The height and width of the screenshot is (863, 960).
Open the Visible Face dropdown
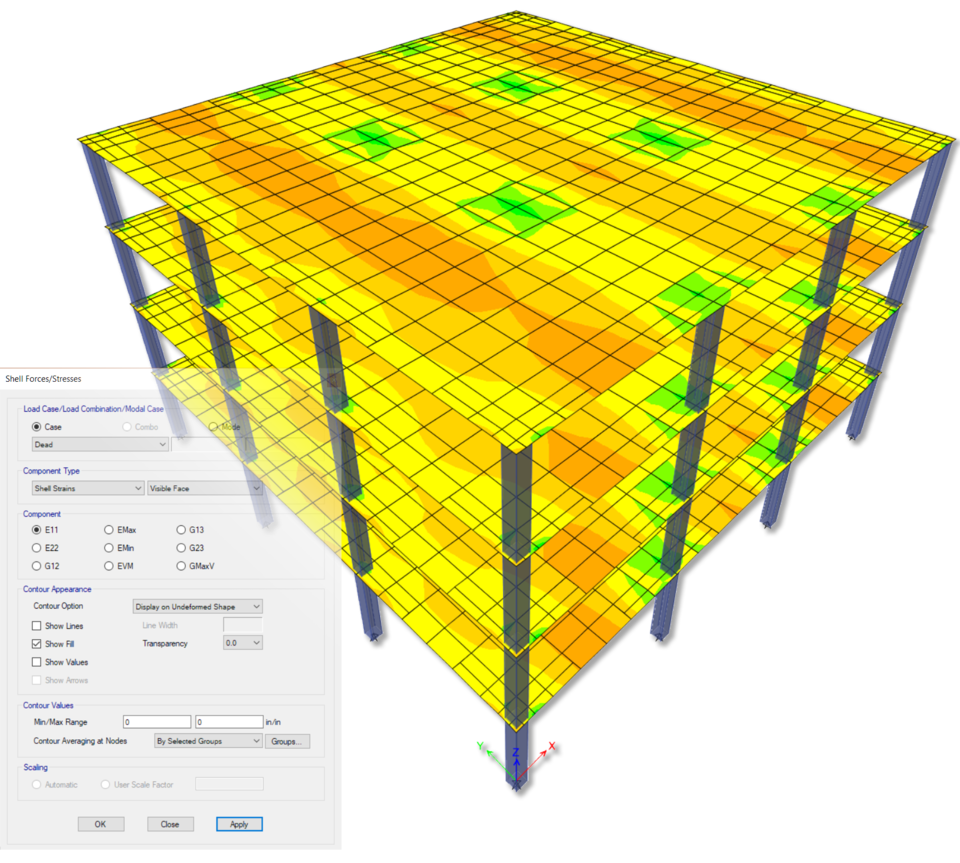(x=205, y=488)
